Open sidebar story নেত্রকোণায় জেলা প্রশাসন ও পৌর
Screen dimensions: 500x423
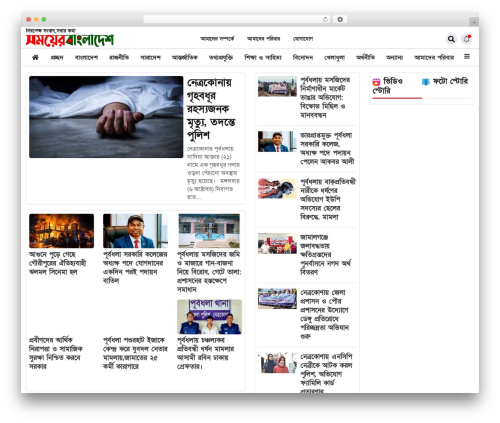(x=325, y=314)
